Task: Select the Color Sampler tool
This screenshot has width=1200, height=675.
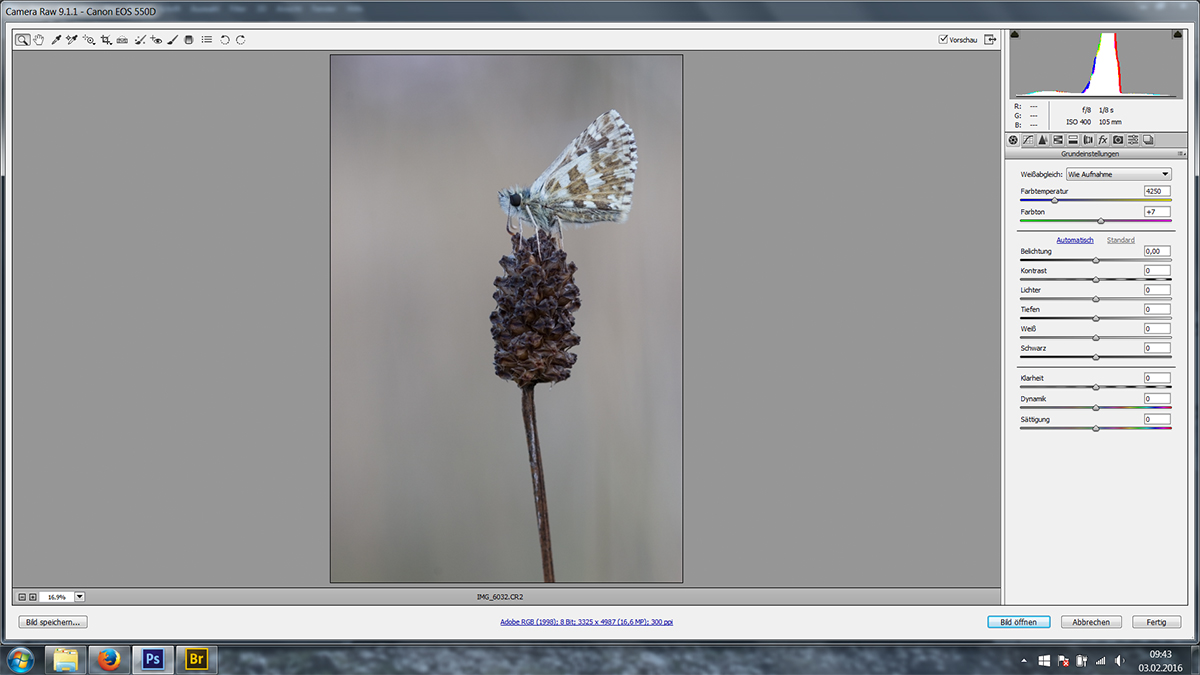Action: [72, 40]
